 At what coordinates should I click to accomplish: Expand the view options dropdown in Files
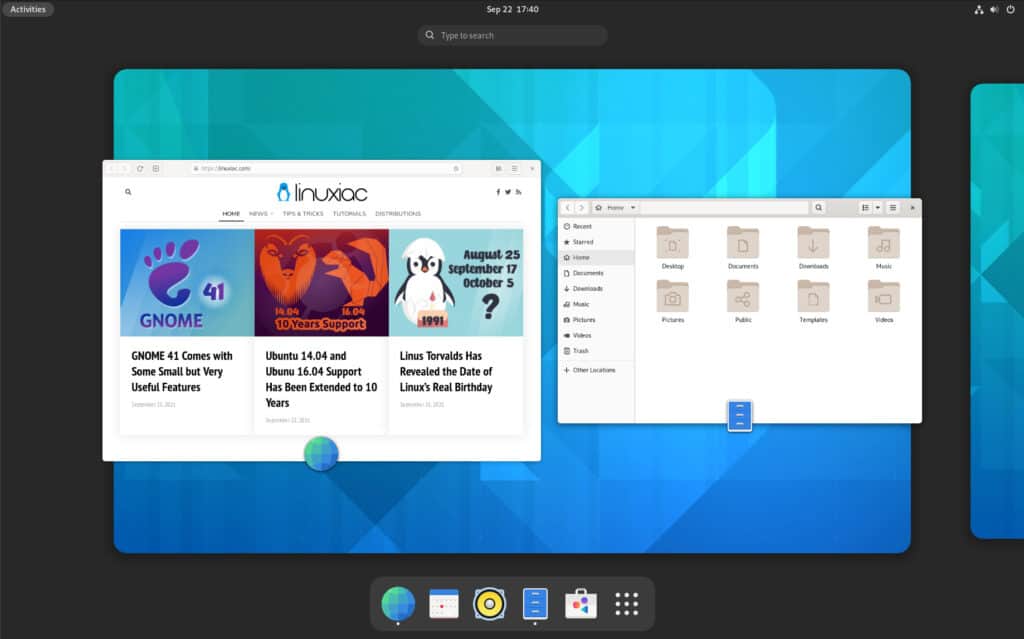[x=878, y=208]
